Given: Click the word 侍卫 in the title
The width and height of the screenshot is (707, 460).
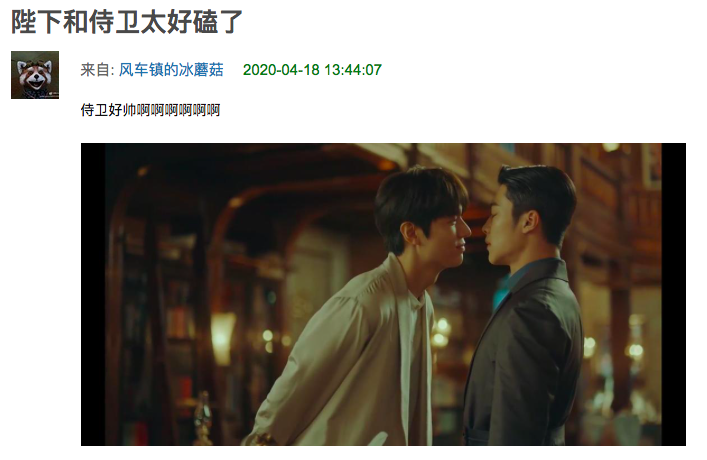Looking at the screenshot, I should tap(114, 21).
